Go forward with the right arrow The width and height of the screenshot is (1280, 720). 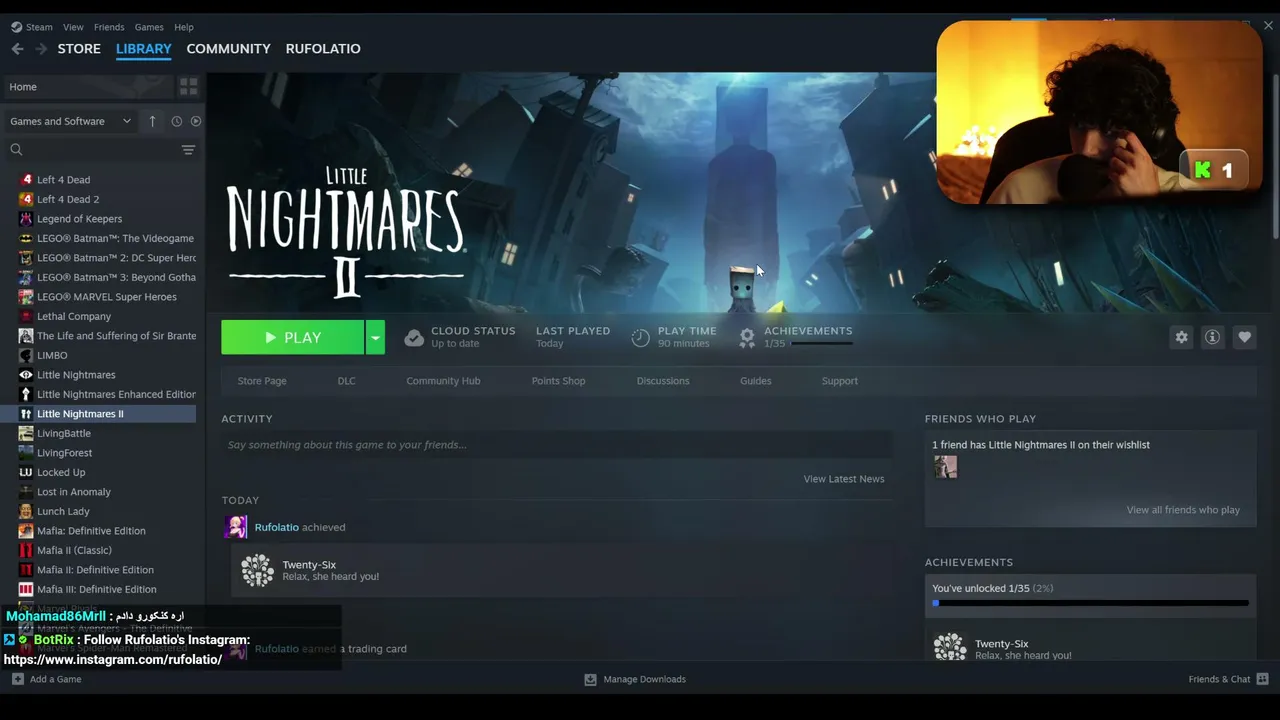41,48
